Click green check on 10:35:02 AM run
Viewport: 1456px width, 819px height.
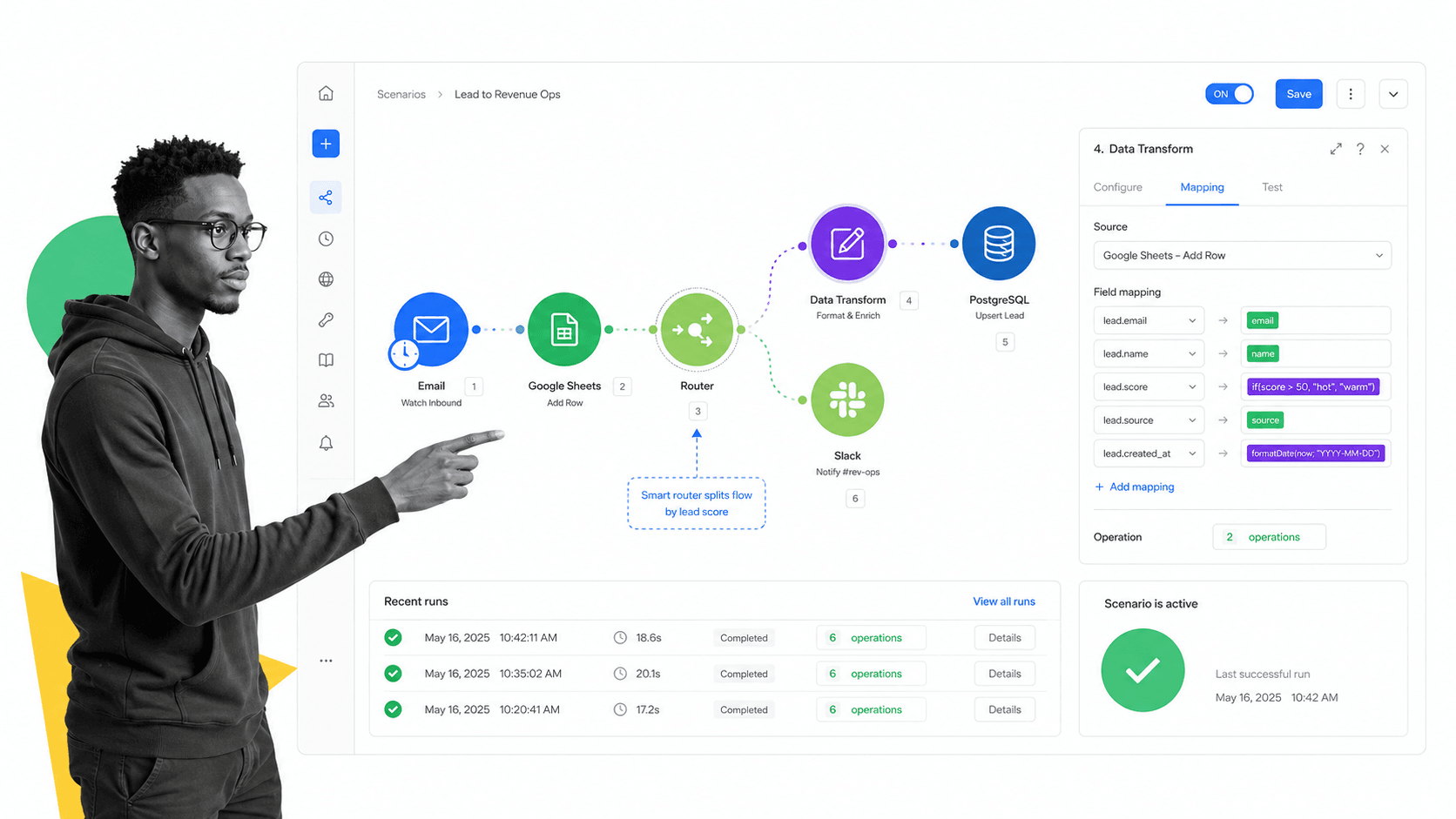pos(394,674)
